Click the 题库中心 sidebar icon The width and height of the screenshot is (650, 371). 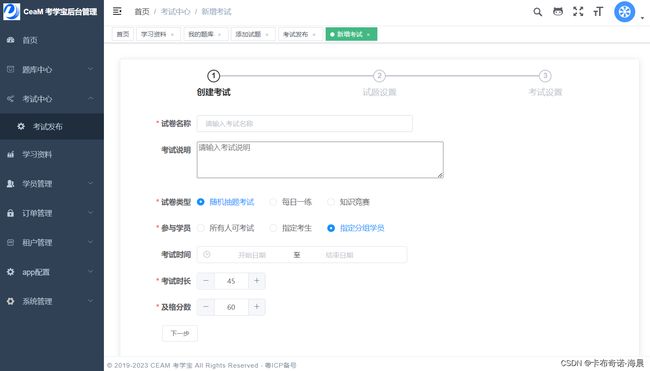(x=11, y=69)
